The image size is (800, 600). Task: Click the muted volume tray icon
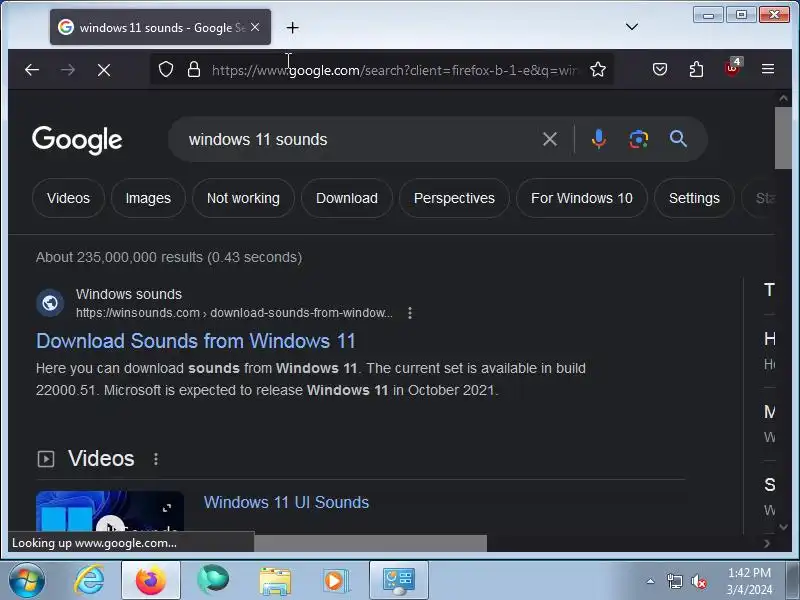click(698, 581)
